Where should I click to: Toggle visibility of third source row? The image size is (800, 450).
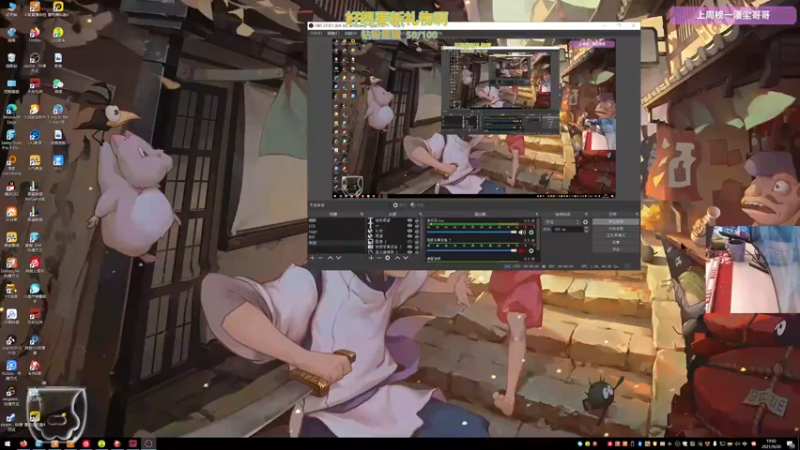coord(410,231)
